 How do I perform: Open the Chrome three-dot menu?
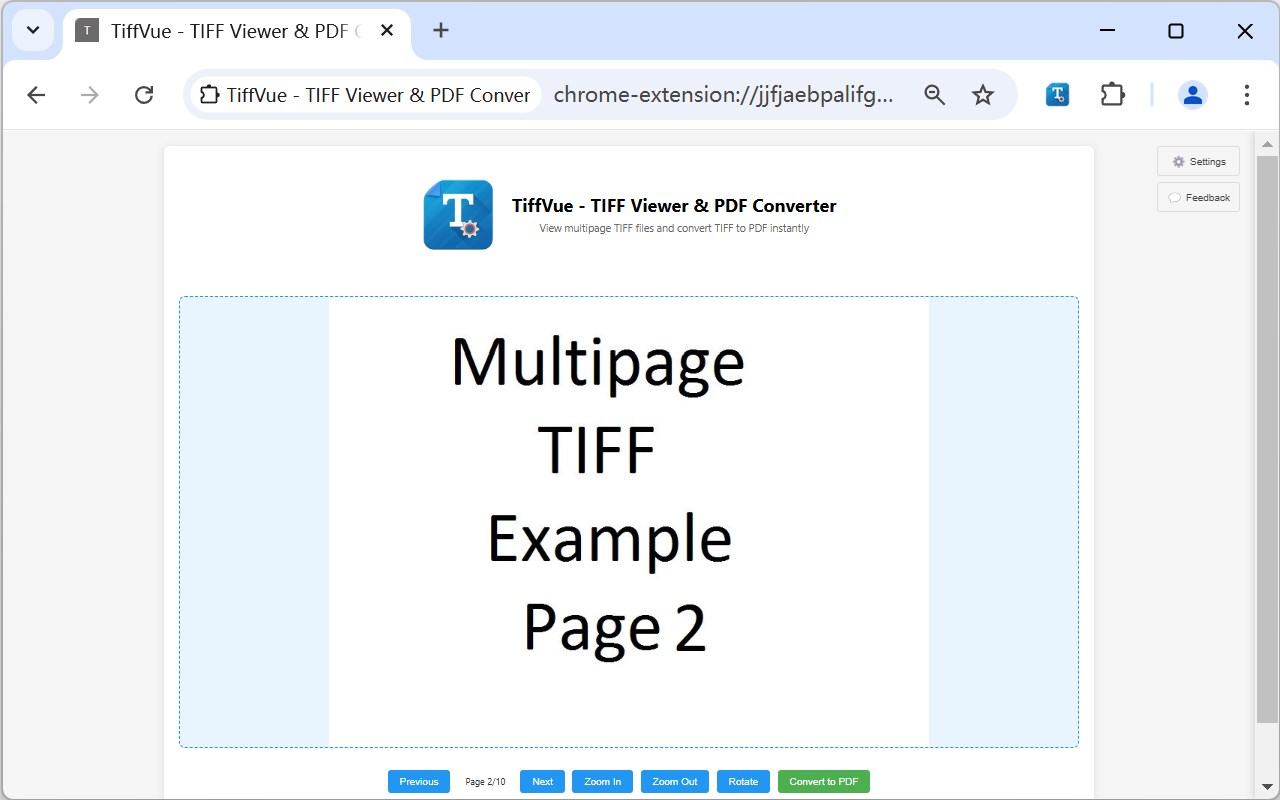1246,95
